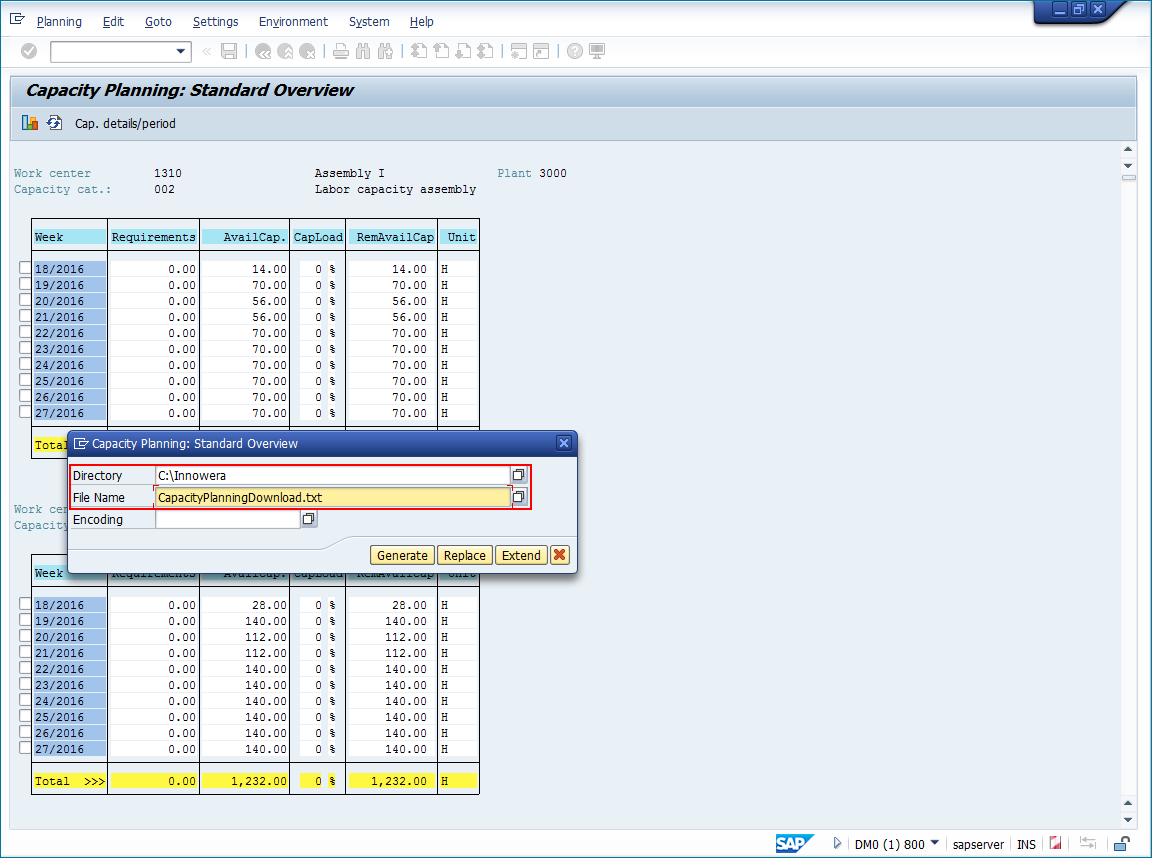Click the Print icon in toolbar
The width and height of the screenshot is (1152, 858).
(x=341, y=51)
